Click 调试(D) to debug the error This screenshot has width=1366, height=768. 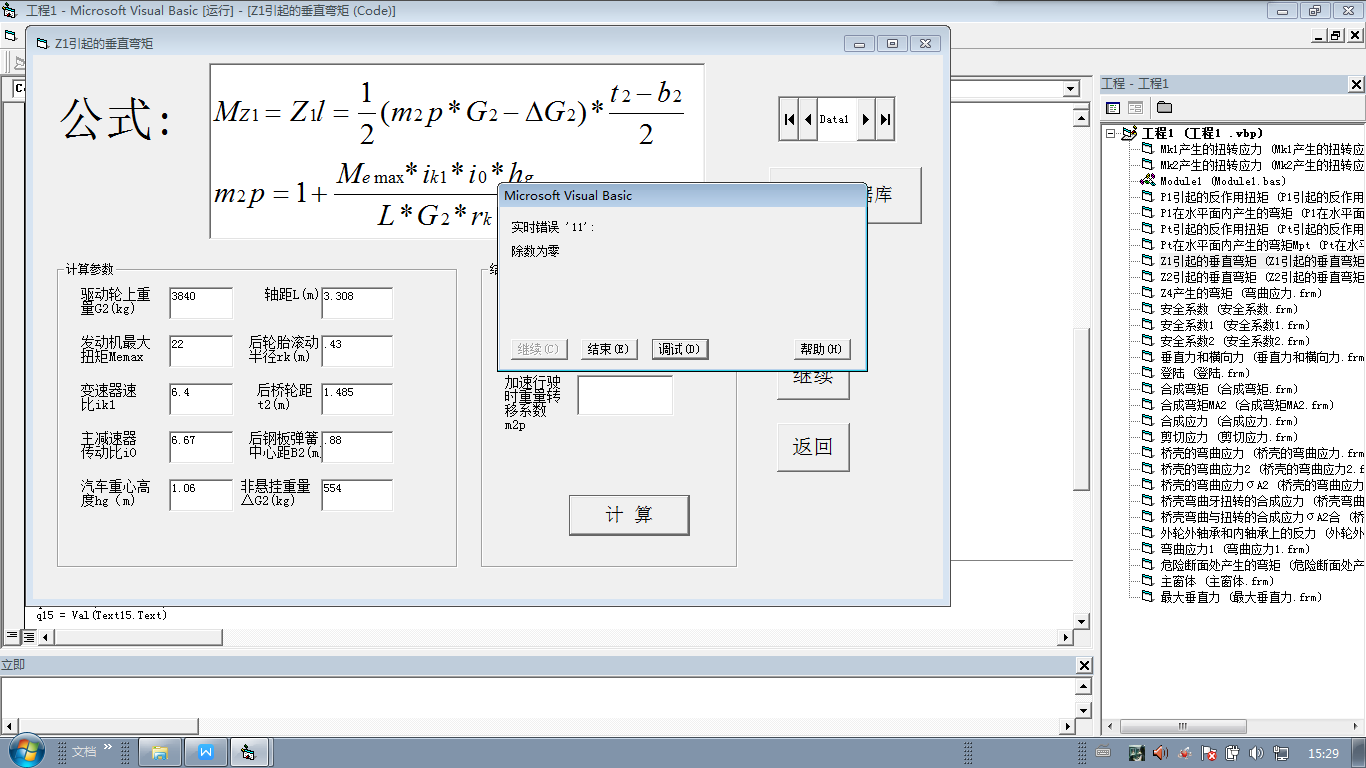pos(679,349)
